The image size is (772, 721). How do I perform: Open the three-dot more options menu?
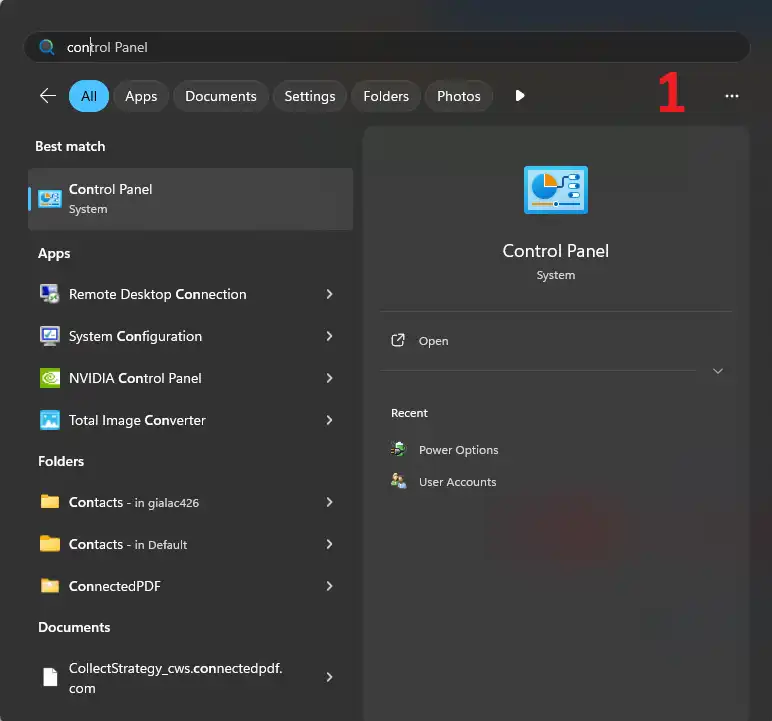(732, 96)
